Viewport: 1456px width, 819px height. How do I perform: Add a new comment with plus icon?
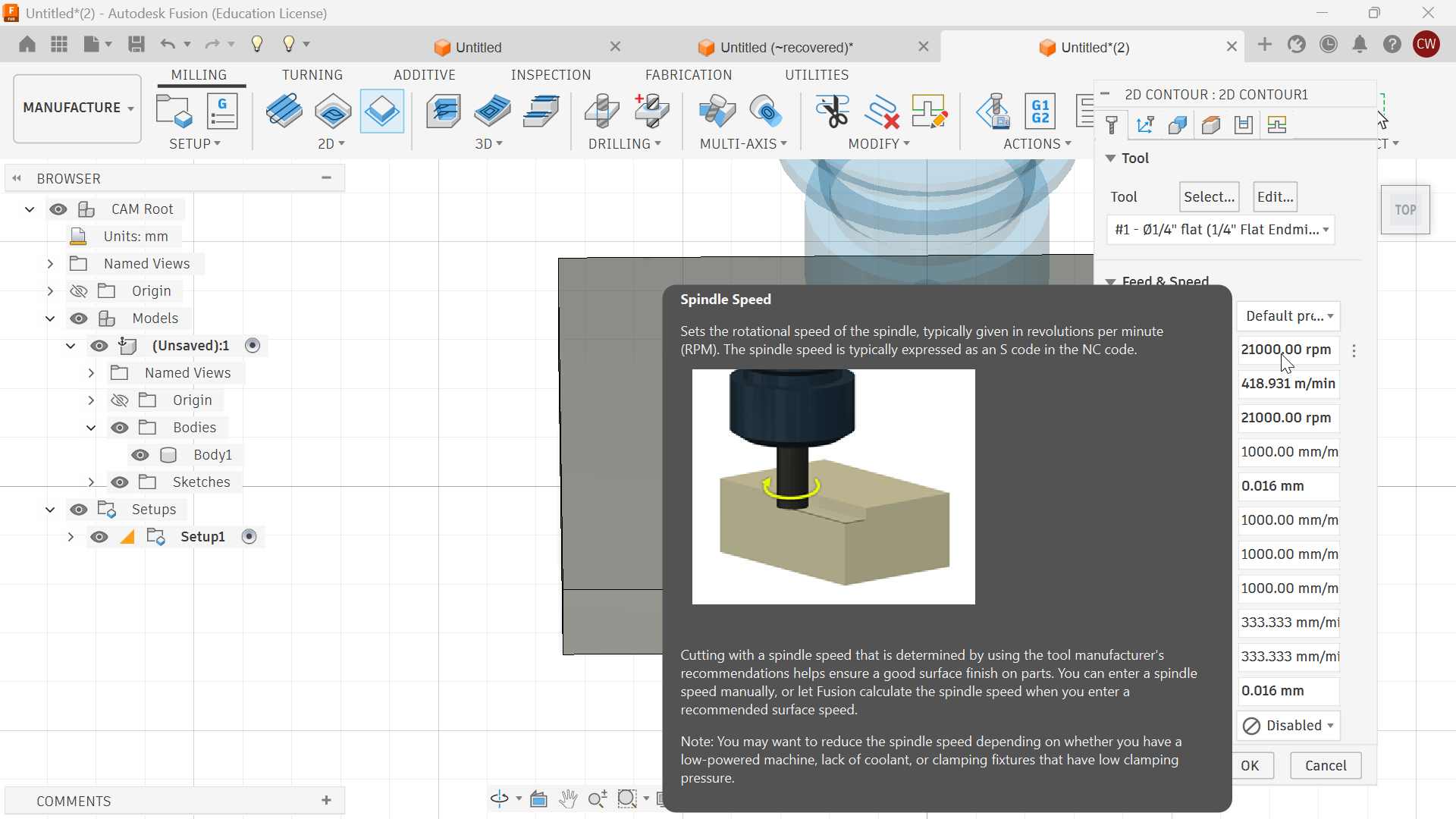(327, 800)
